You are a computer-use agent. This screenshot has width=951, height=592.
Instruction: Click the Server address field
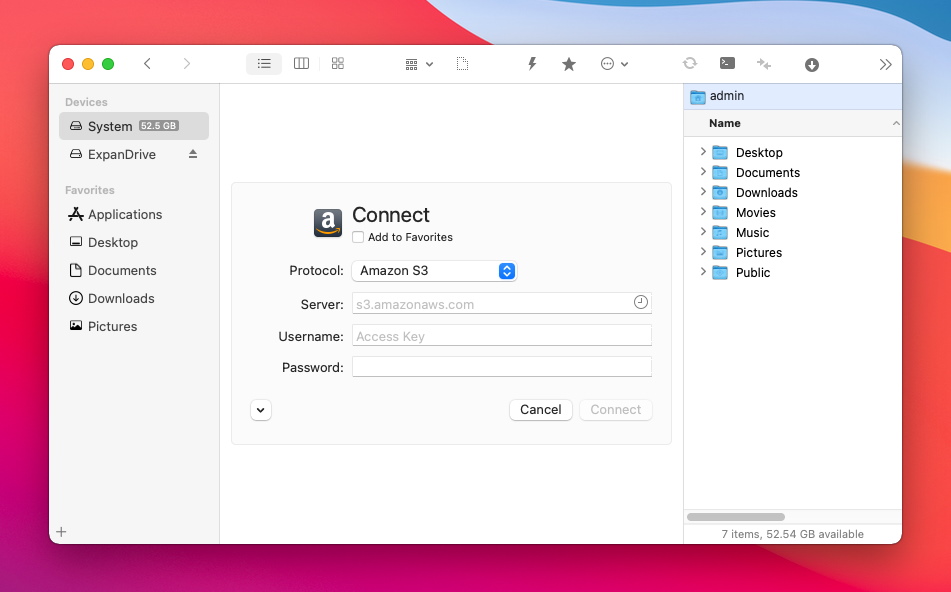502,303
